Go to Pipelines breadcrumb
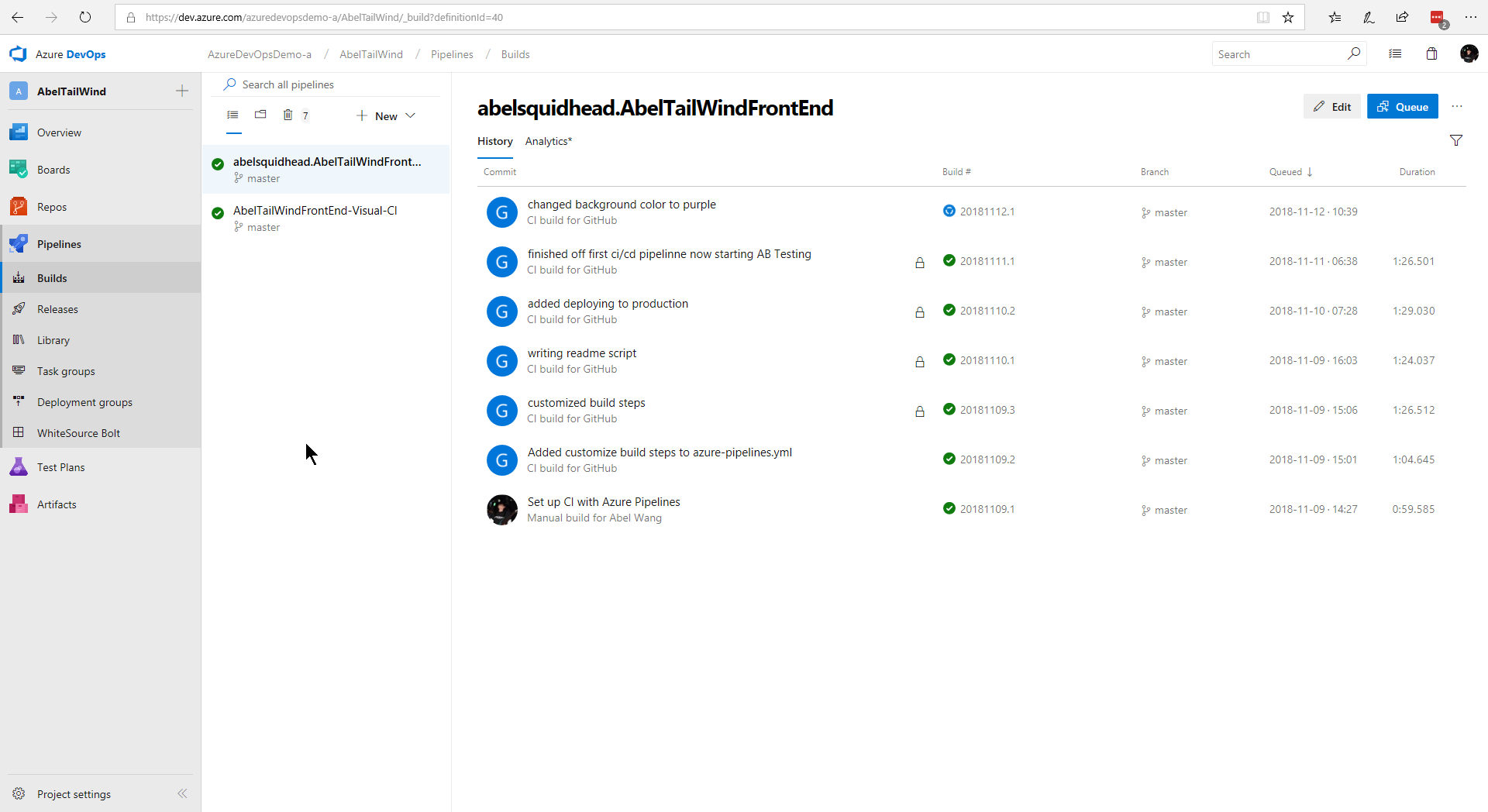This screenshot has height=812, width=1488. [452, 54]
